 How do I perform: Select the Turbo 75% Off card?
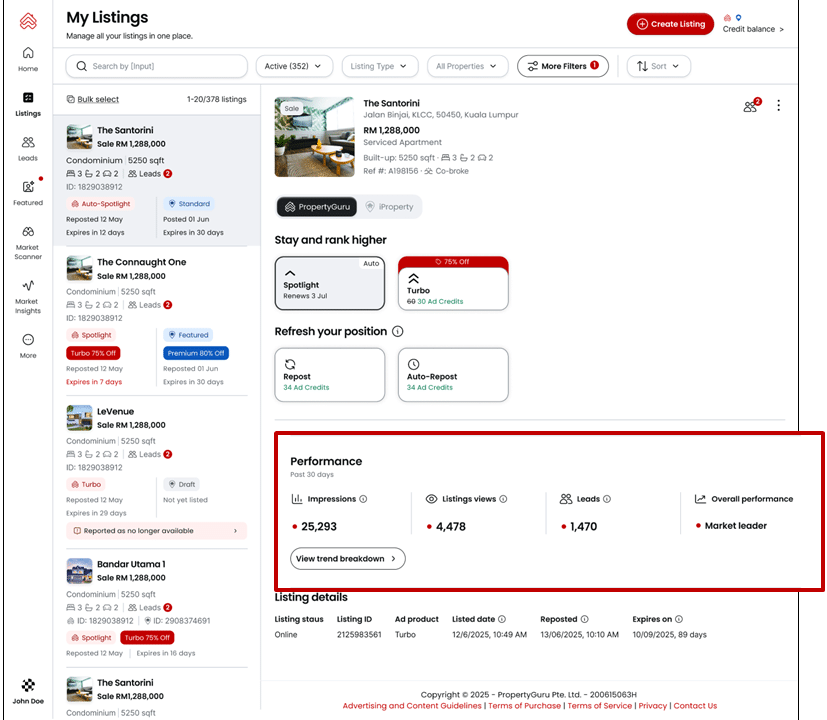452,283
